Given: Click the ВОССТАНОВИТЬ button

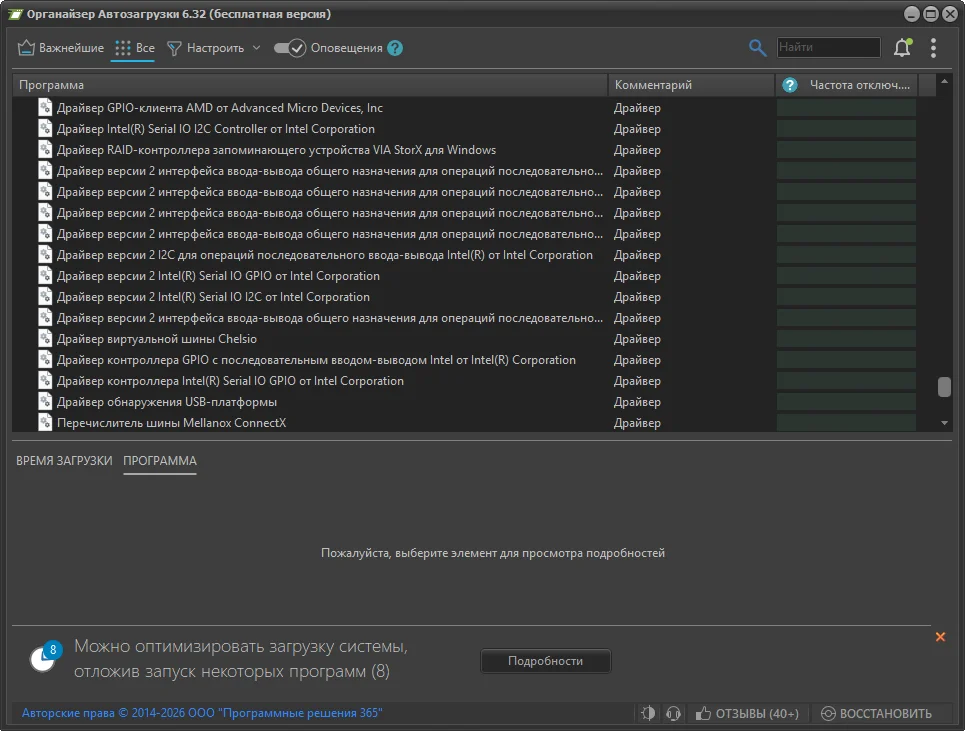Looking at the screenshot, I should (x=876, y=713).
